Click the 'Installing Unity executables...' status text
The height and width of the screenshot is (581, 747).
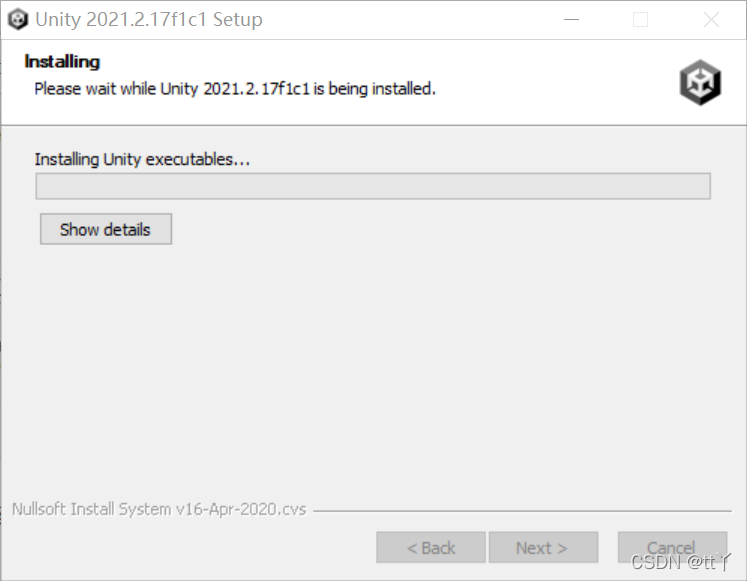[x=142, y=159]
